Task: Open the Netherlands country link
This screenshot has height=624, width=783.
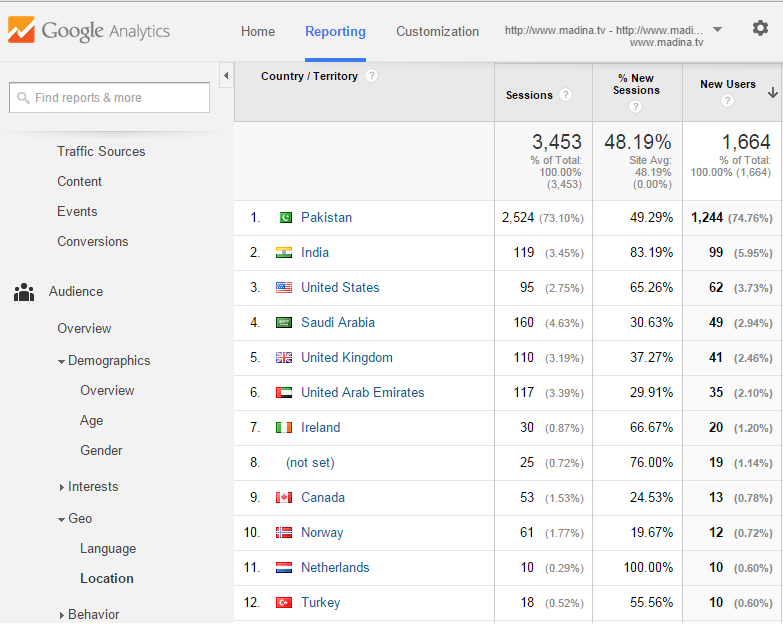Action: click(335, 568)
